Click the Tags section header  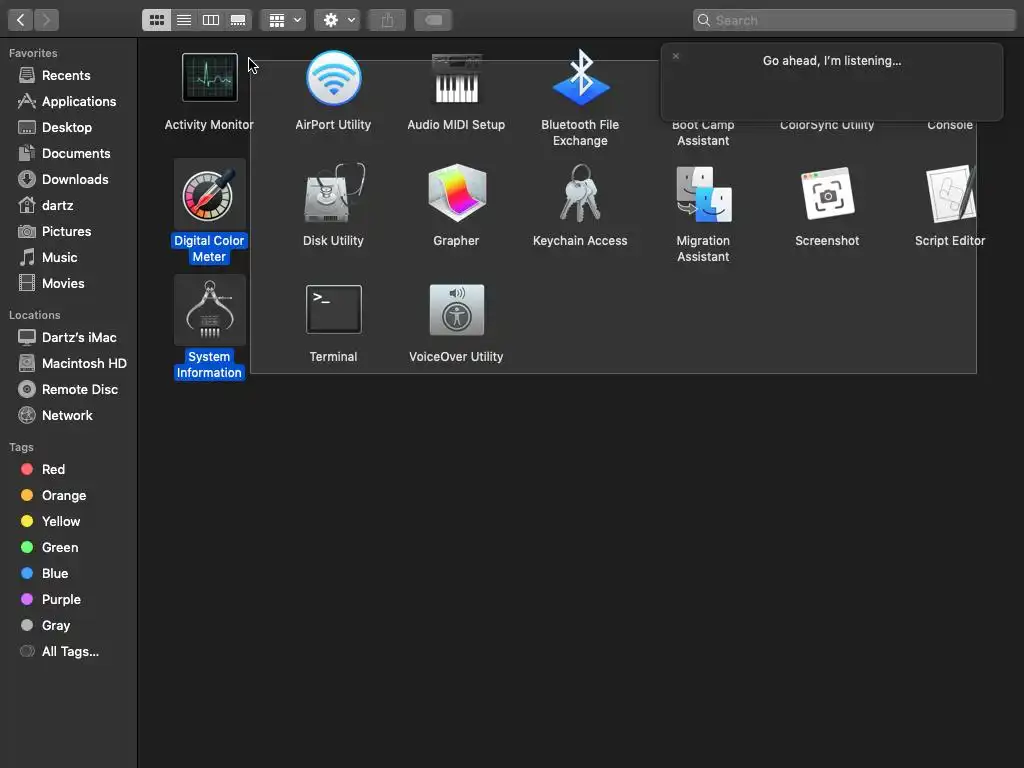(22, 447)
